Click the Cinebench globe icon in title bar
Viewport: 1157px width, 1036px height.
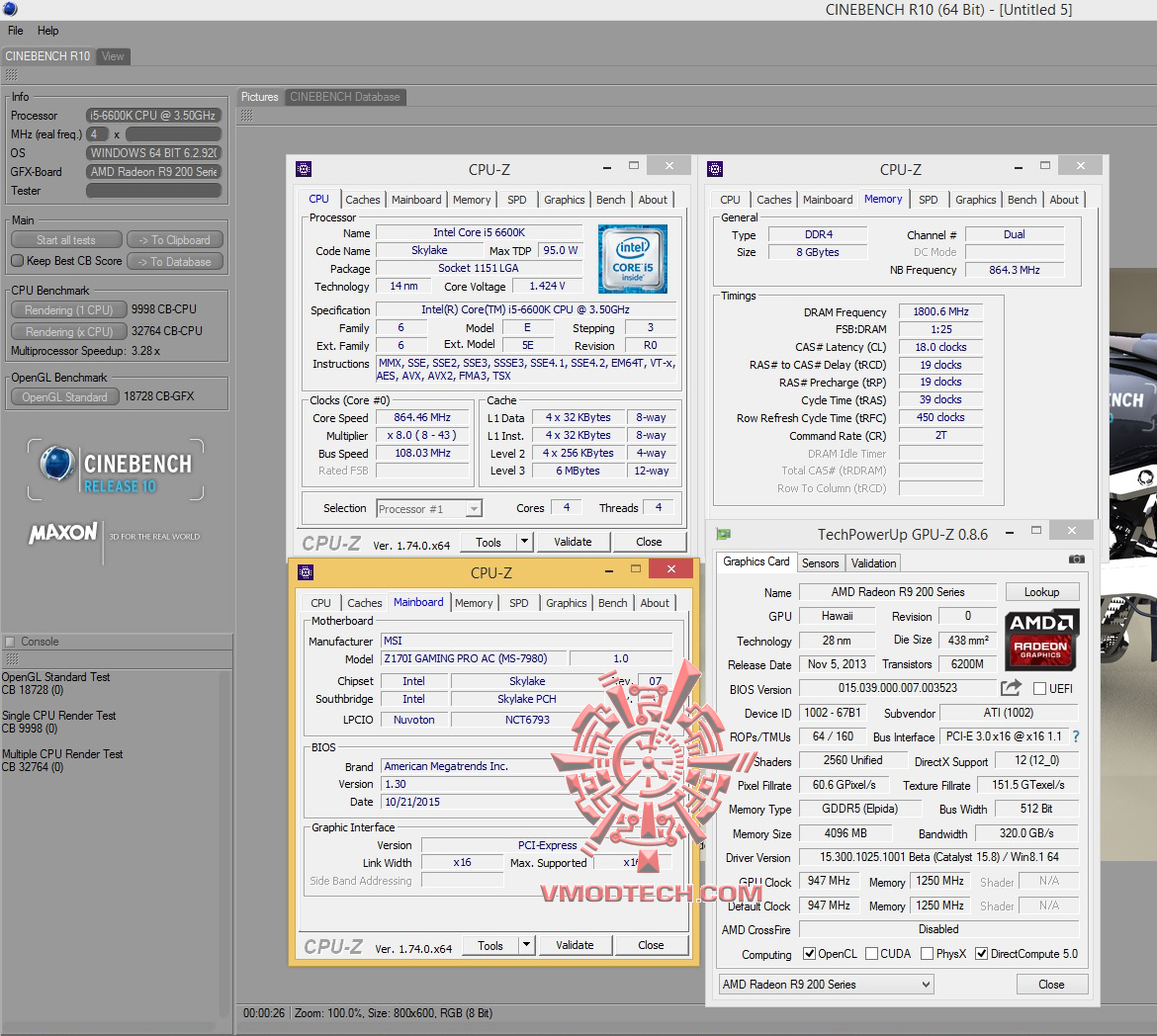[x=10, y=9]
